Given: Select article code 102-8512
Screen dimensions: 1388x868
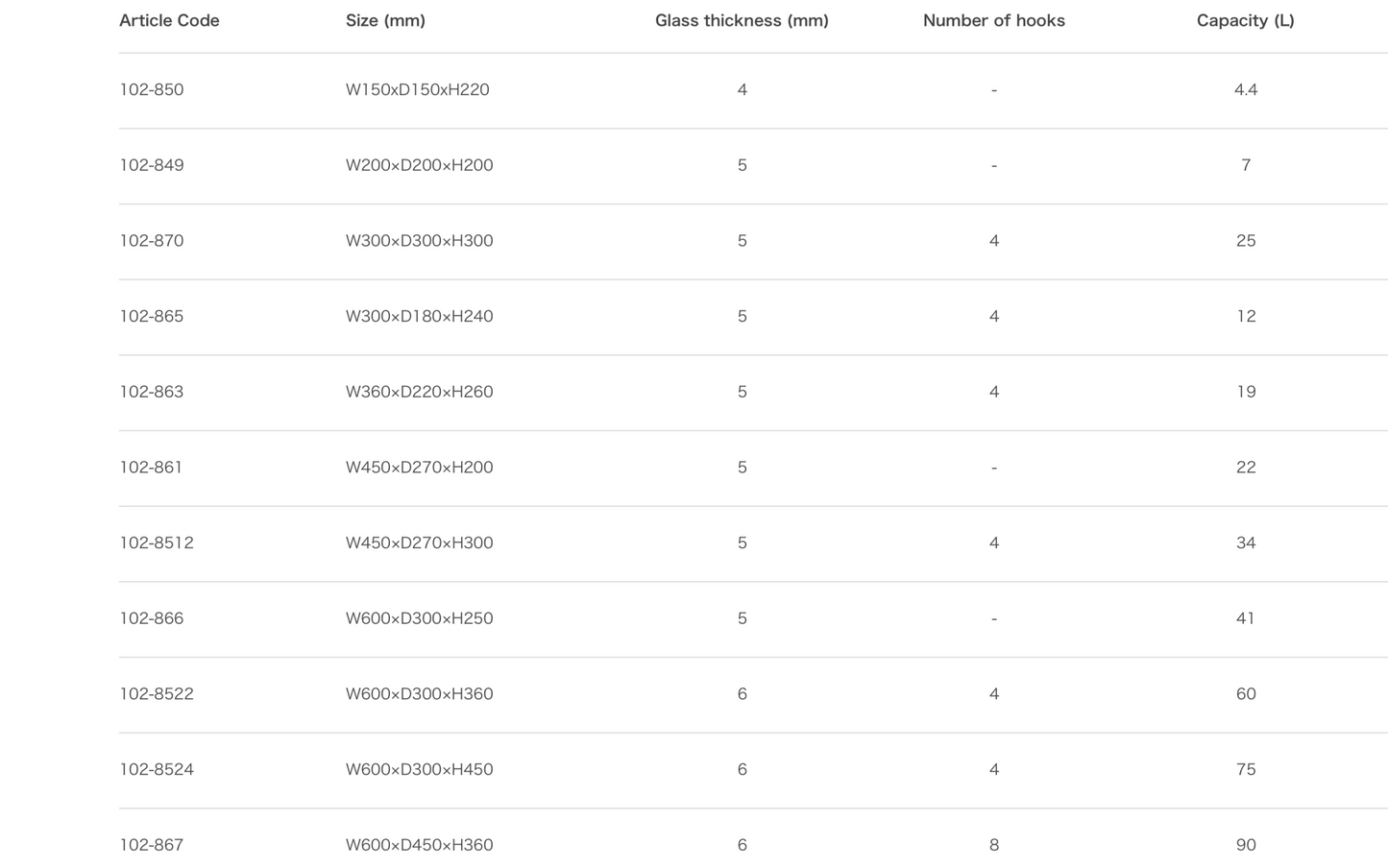Looking at the screenshot, I should point(157,542).
